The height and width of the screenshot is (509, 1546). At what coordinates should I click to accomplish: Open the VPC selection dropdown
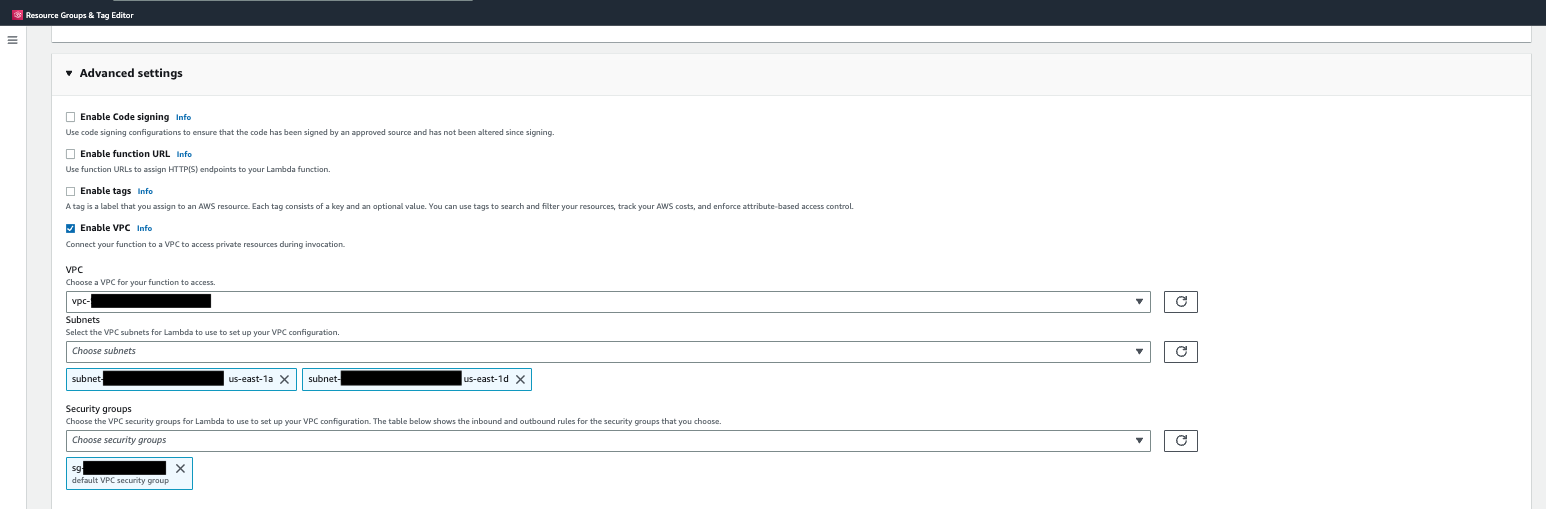(x=608, y=301)
